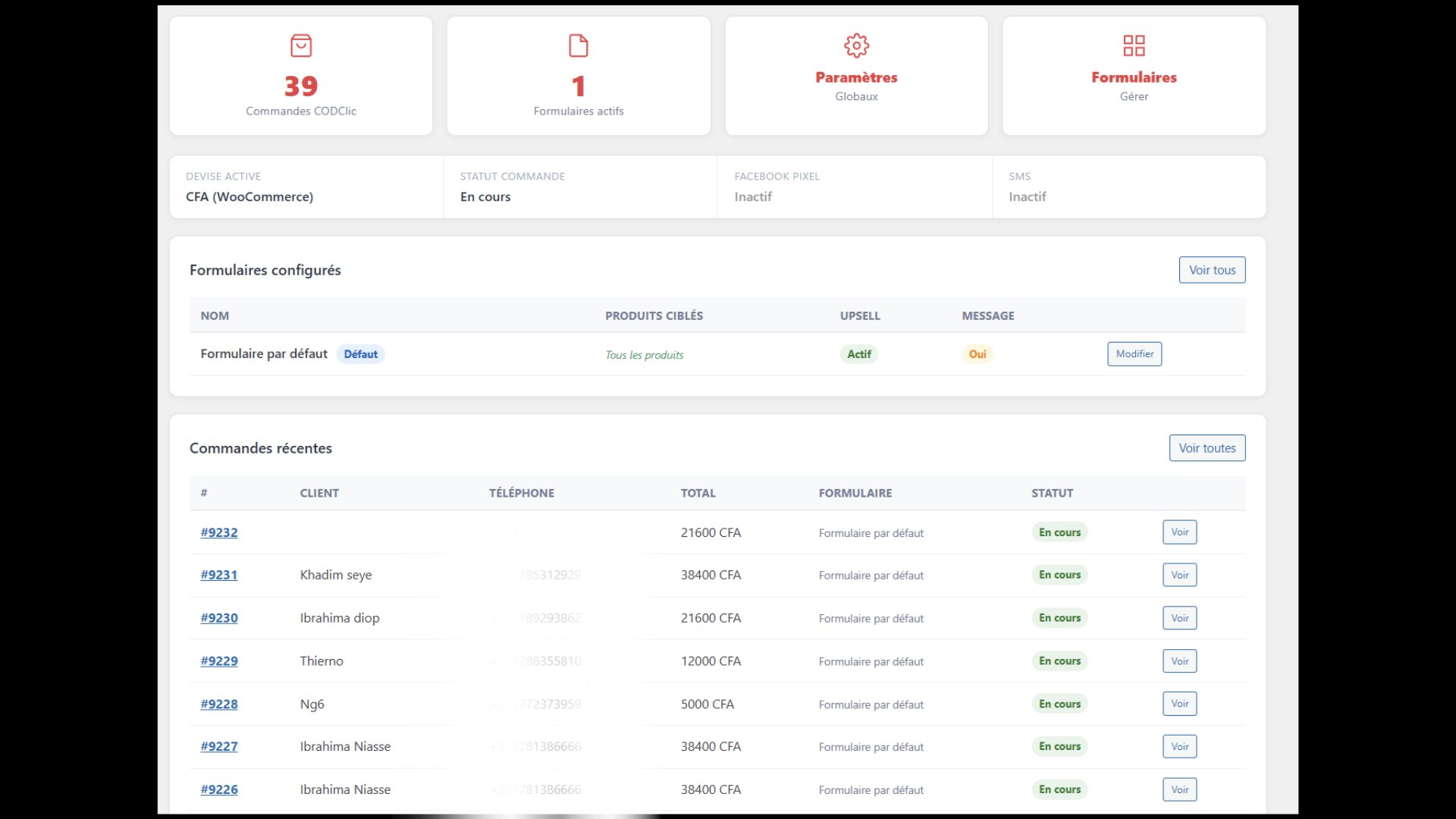Click the Facebook Pixel Inactif status
Viewport: 1456px width, 819px height.
coord(753,196)
